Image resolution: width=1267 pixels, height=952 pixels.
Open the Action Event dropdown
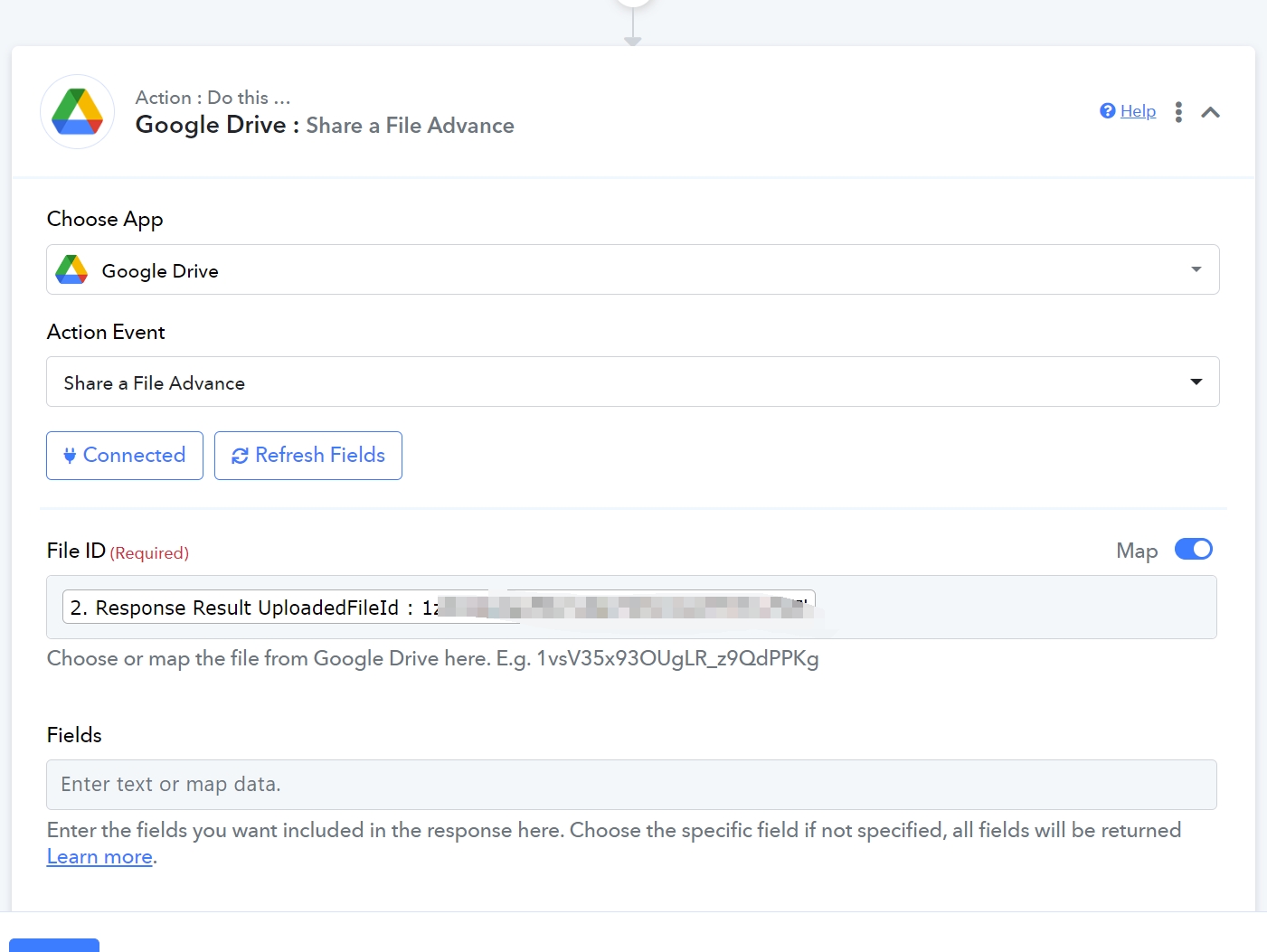pos(633,382)
